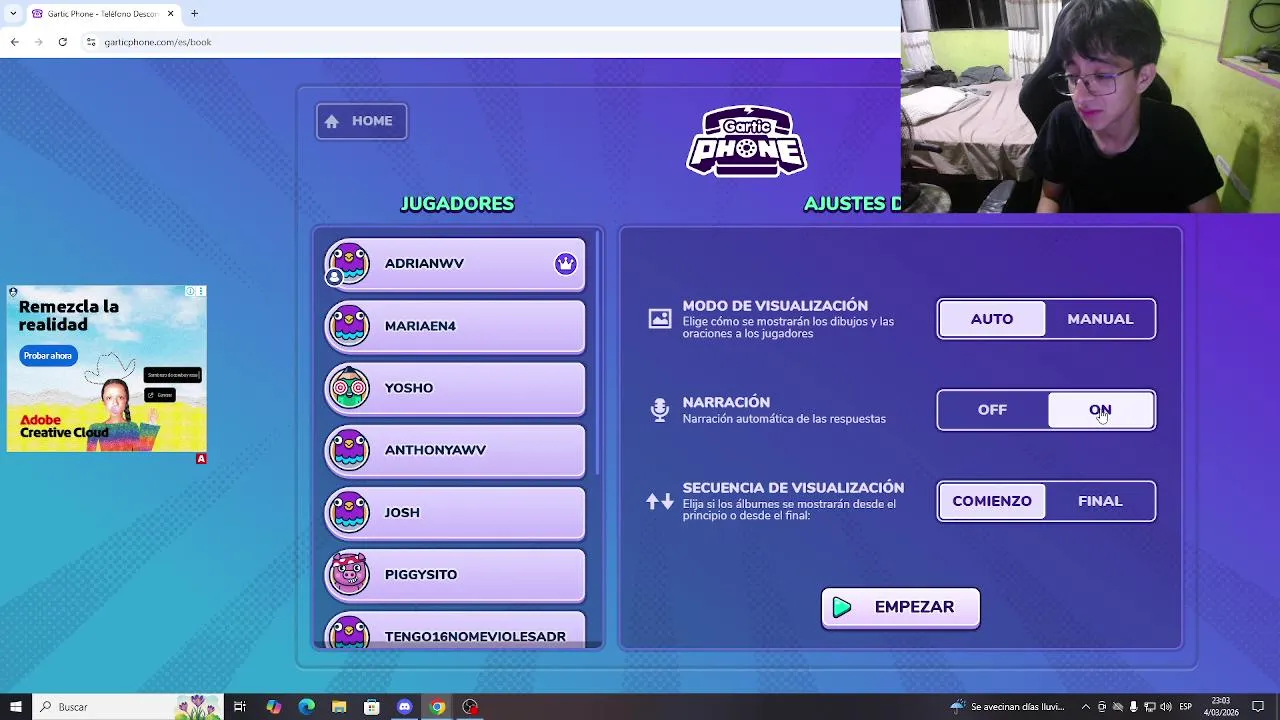
Task: Turn narration OFF
Action: coord(992,410)
